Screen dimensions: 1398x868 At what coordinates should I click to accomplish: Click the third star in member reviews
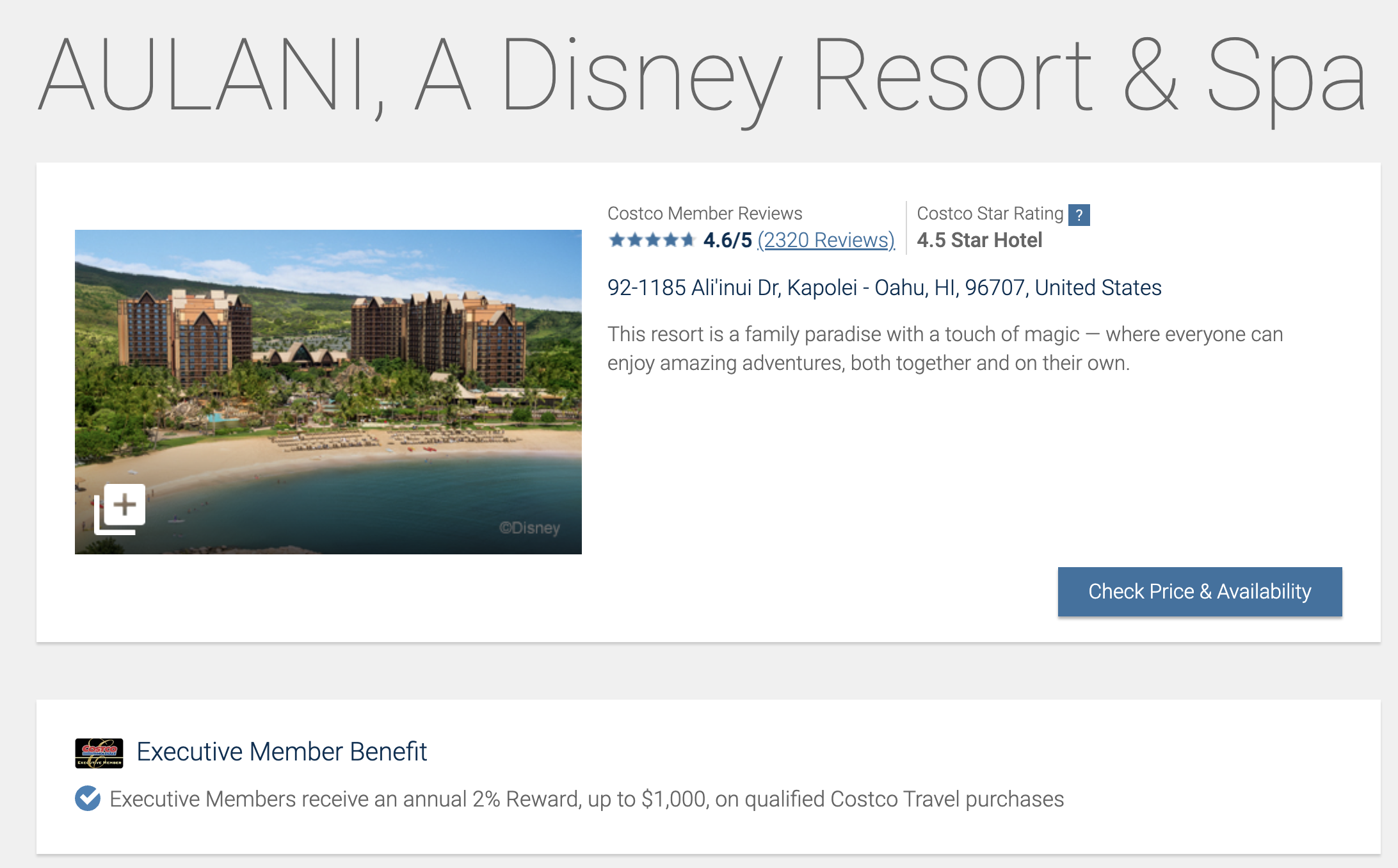[x=652, y=241]
